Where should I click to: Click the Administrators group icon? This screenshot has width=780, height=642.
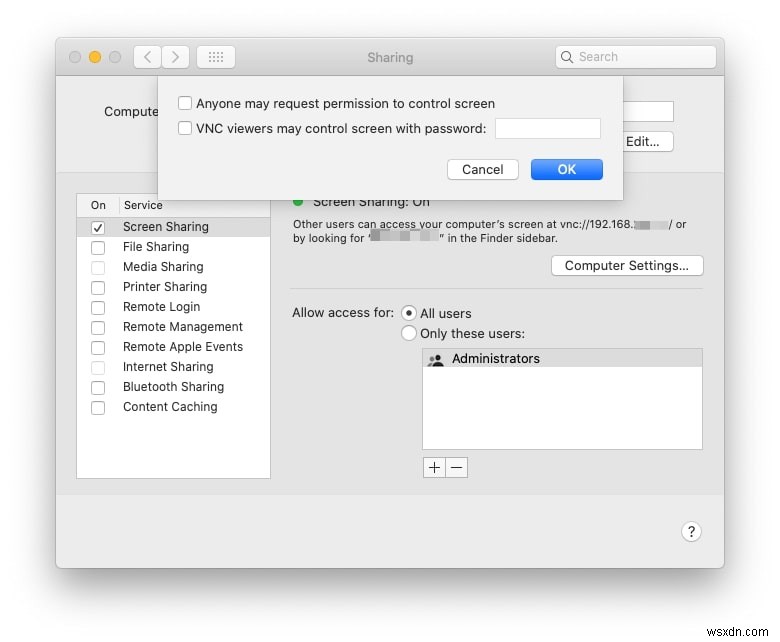point(436,359)
